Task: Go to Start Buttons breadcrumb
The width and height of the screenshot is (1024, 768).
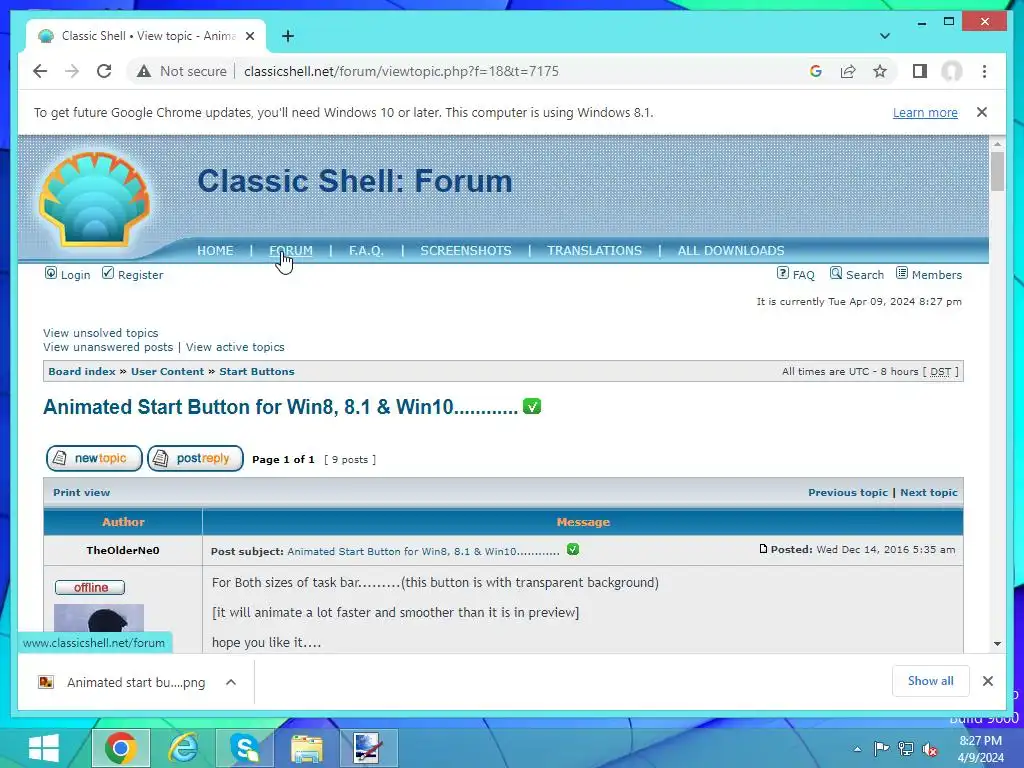Action: point(257,372)
